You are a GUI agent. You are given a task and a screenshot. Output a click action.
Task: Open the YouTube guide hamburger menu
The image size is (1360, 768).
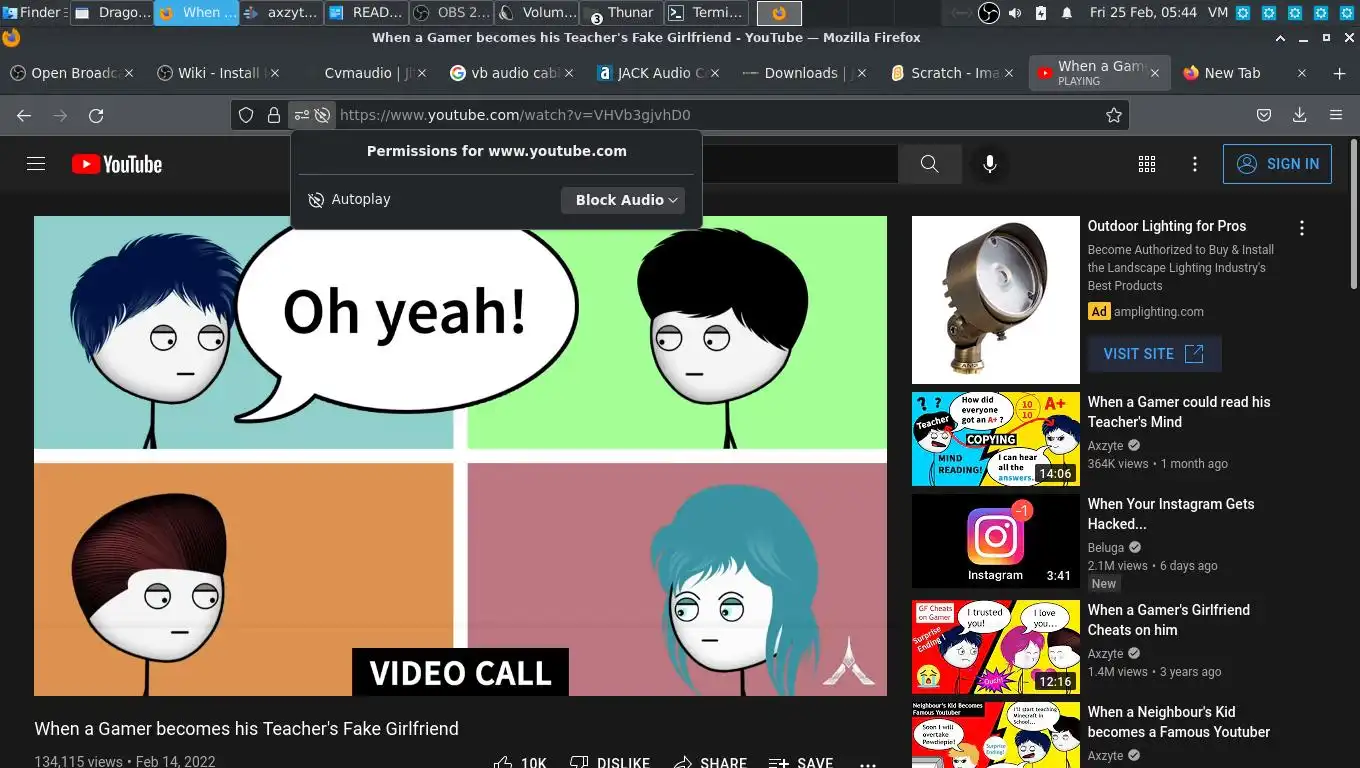(36, 164)
